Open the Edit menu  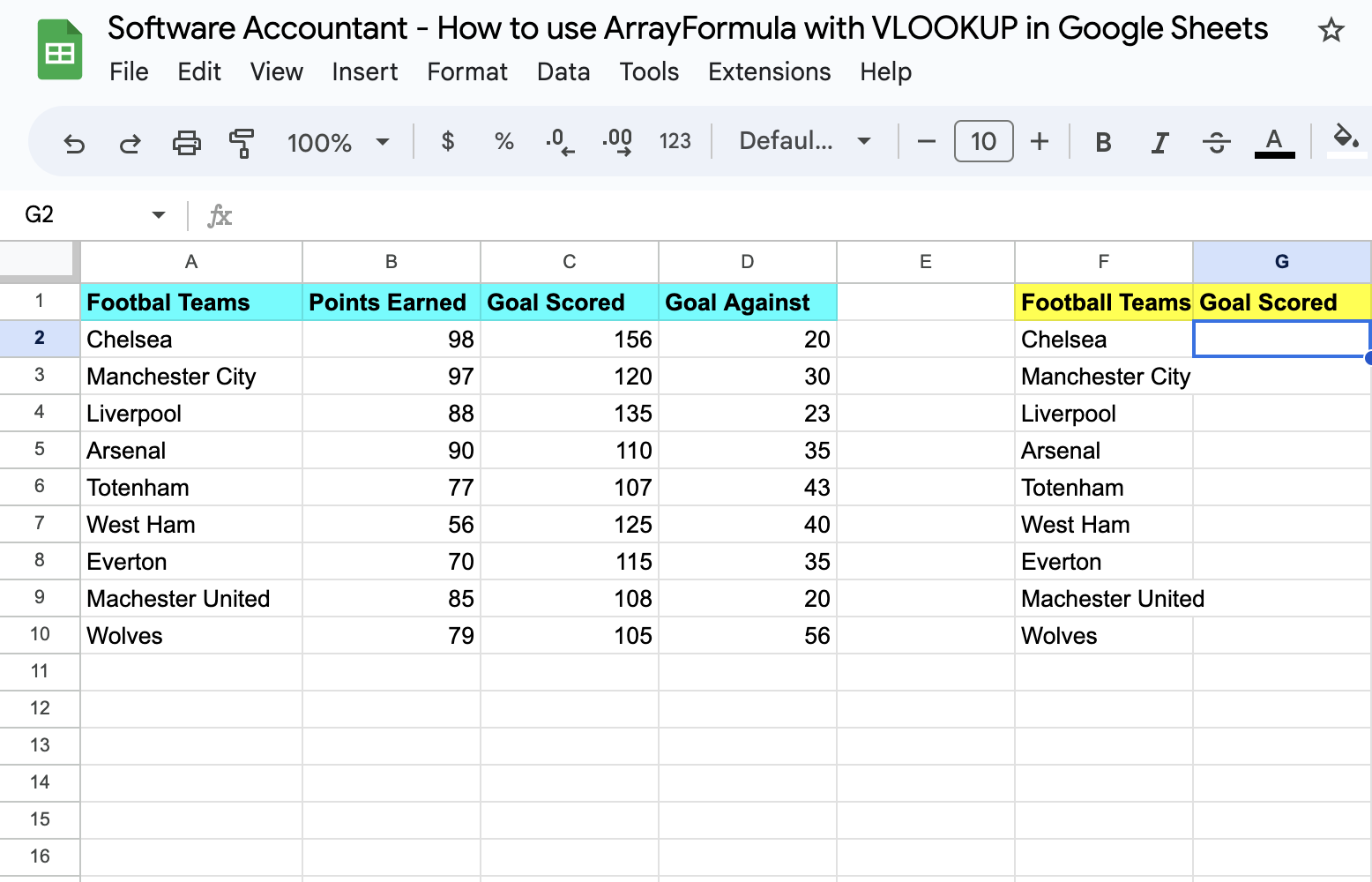[199, 71]
